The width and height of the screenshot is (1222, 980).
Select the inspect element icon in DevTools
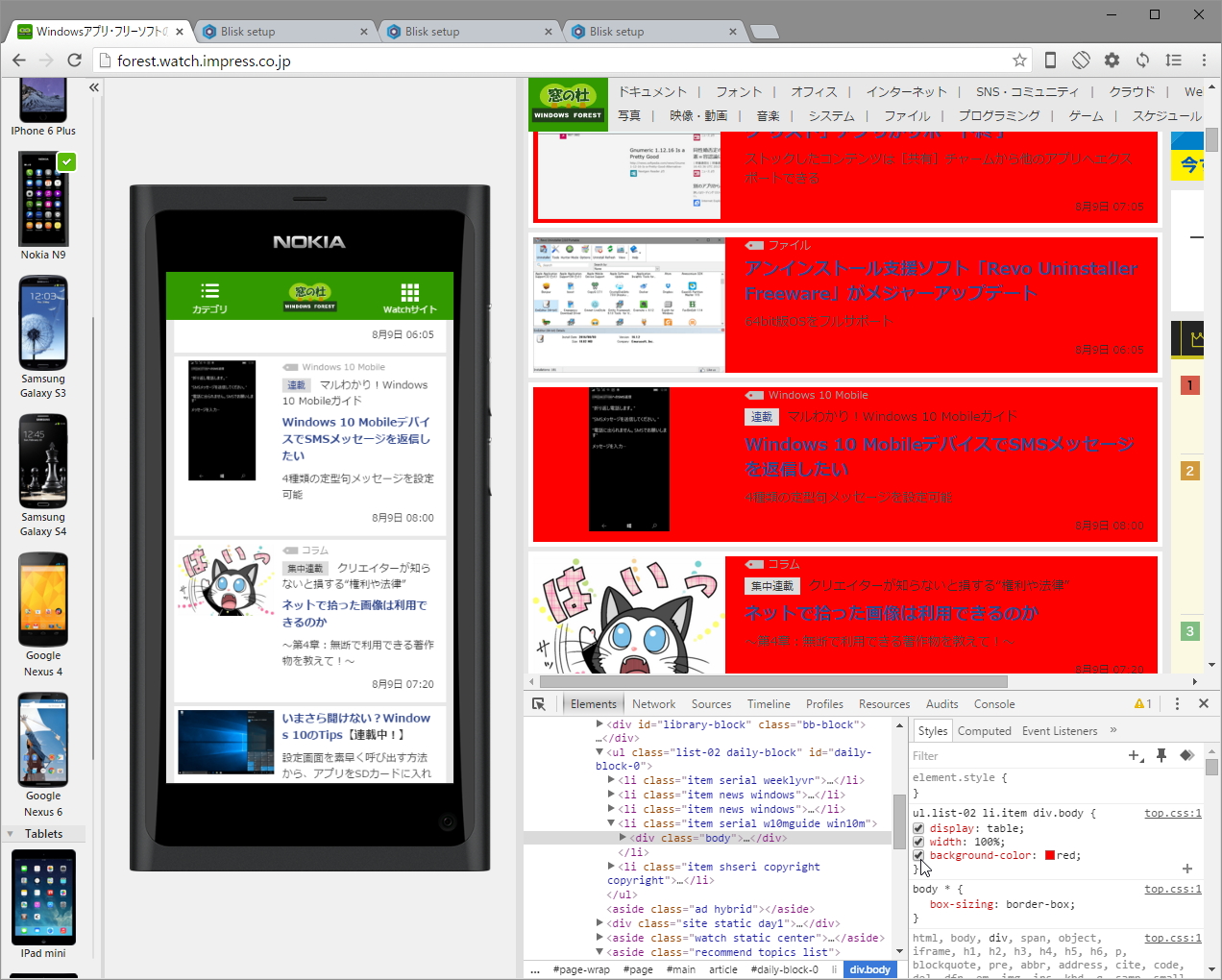[x=539, y=704]
